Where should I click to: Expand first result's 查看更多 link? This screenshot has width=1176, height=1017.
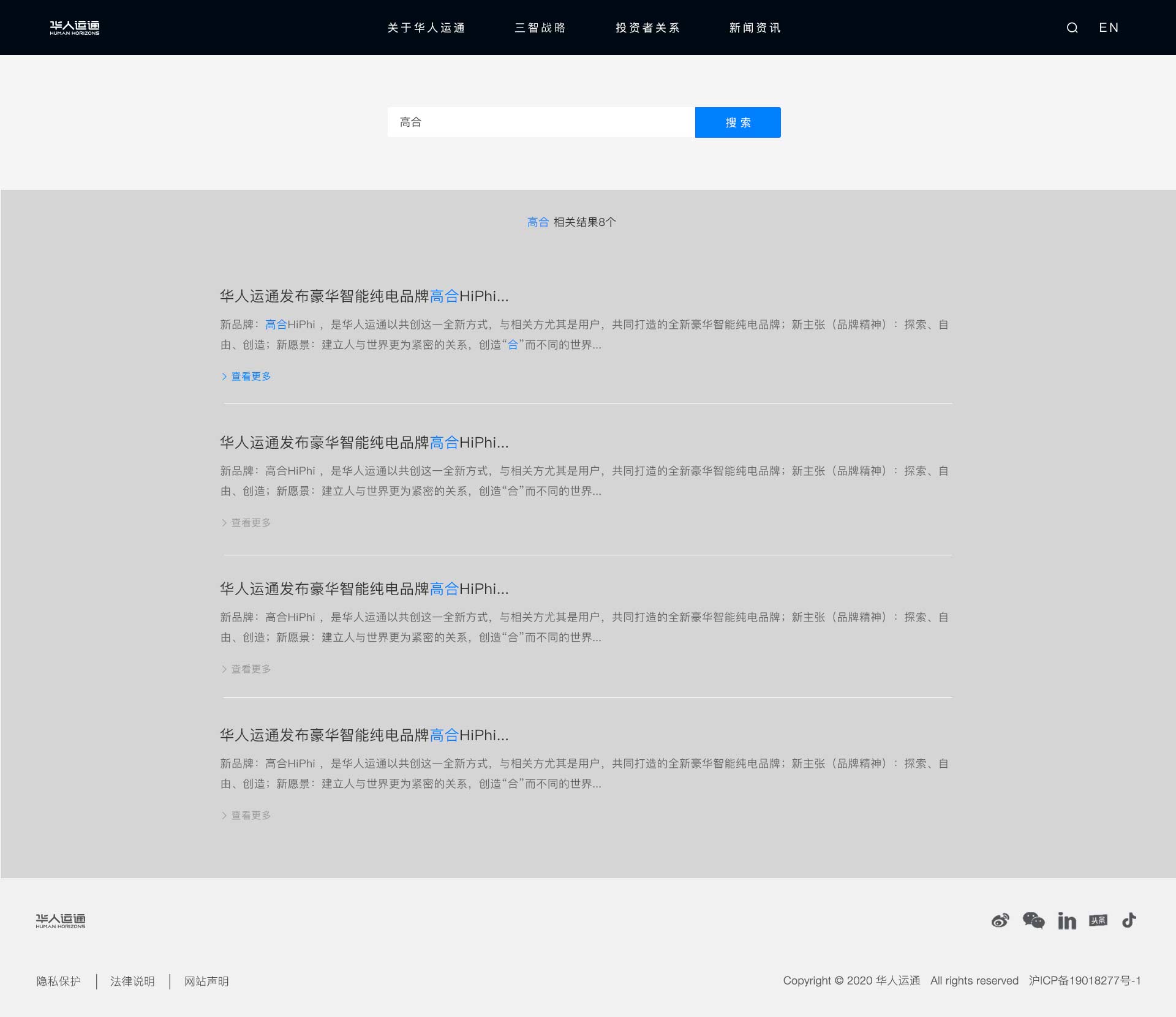pyautogui.click(x=251, y=377)
